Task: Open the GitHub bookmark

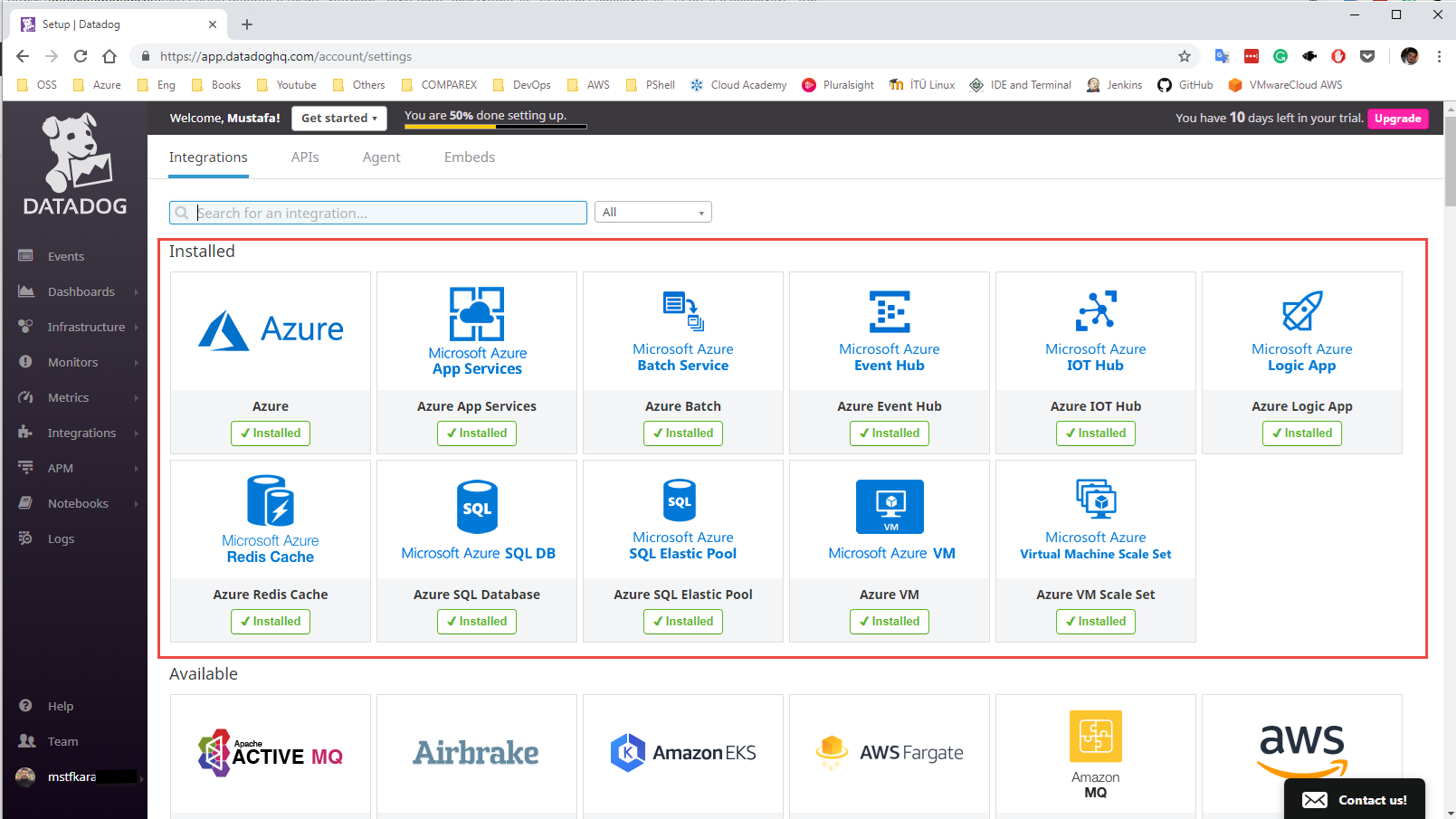Action: (1185, 85)
